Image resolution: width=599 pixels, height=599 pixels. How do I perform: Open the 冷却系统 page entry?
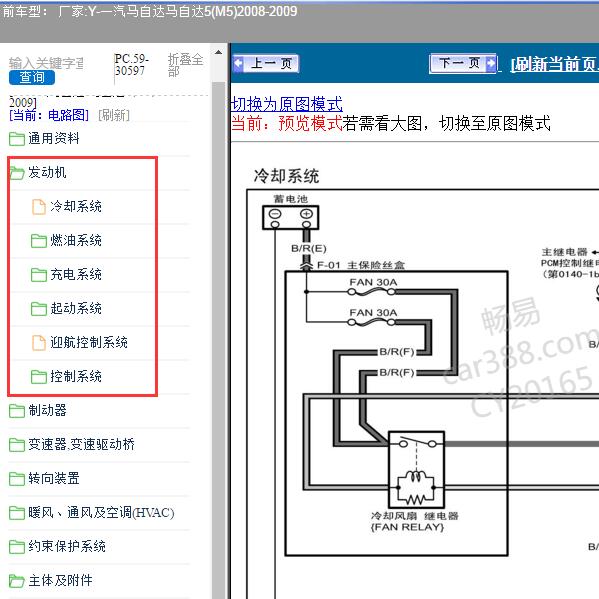click(76, 207)
